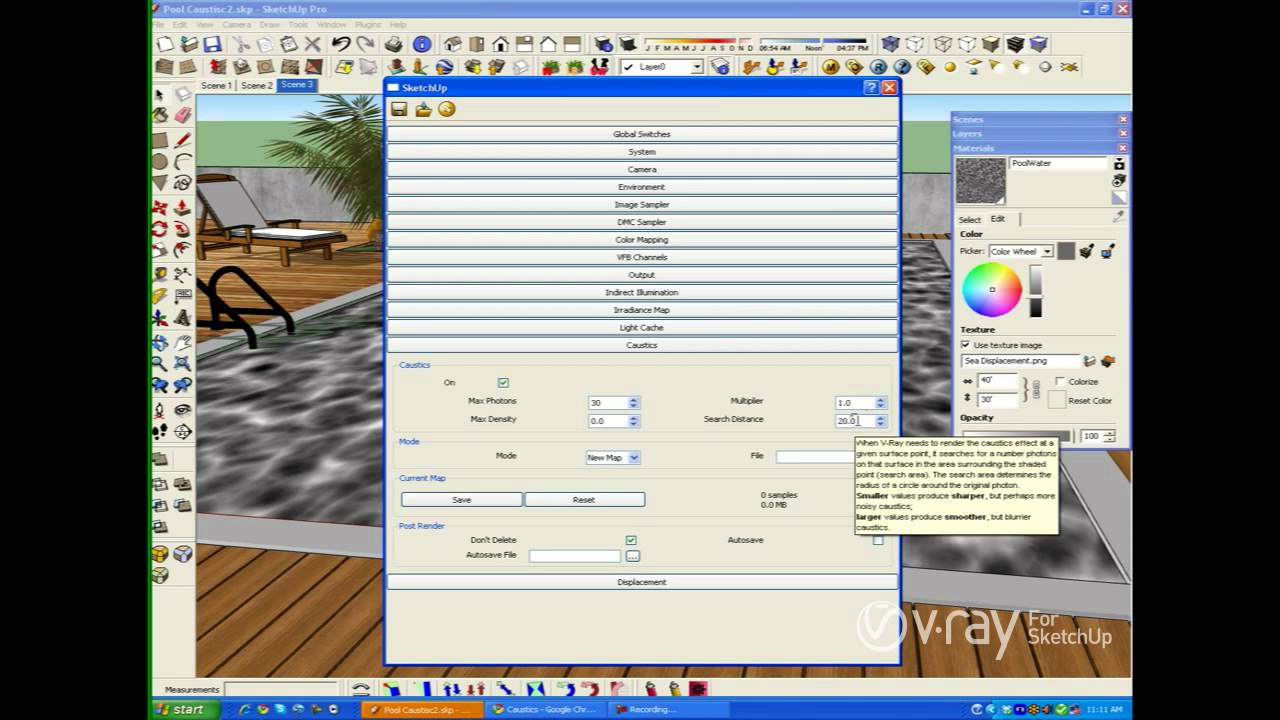
Task: Toggle the Caustics On checkbox
Action: (503, 383)
